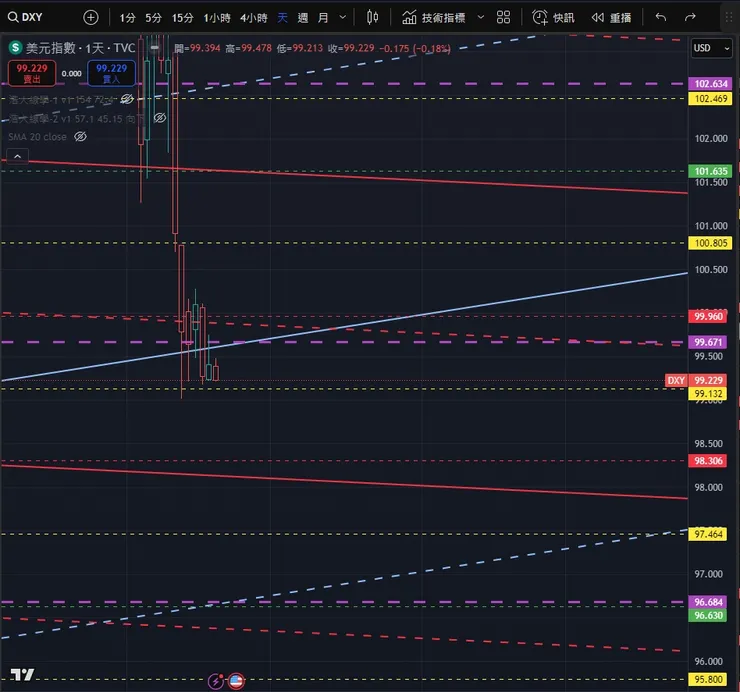Click the DXY 99.229 current price label
The width and height of the screenshot is (740, 692).
point(696,380)
